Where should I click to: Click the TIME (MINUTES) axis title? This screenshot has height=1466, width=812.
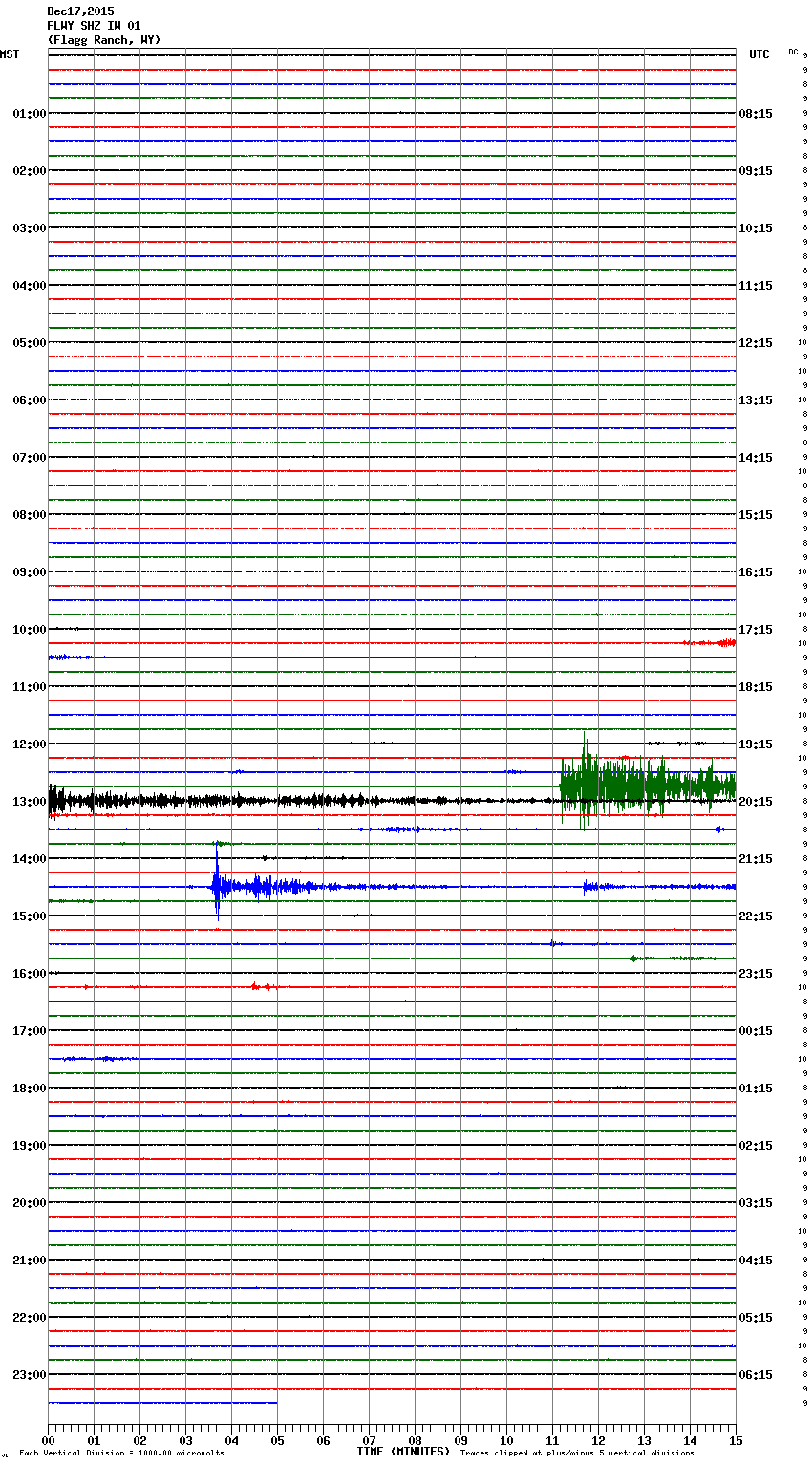click(x=403, y=1452)
